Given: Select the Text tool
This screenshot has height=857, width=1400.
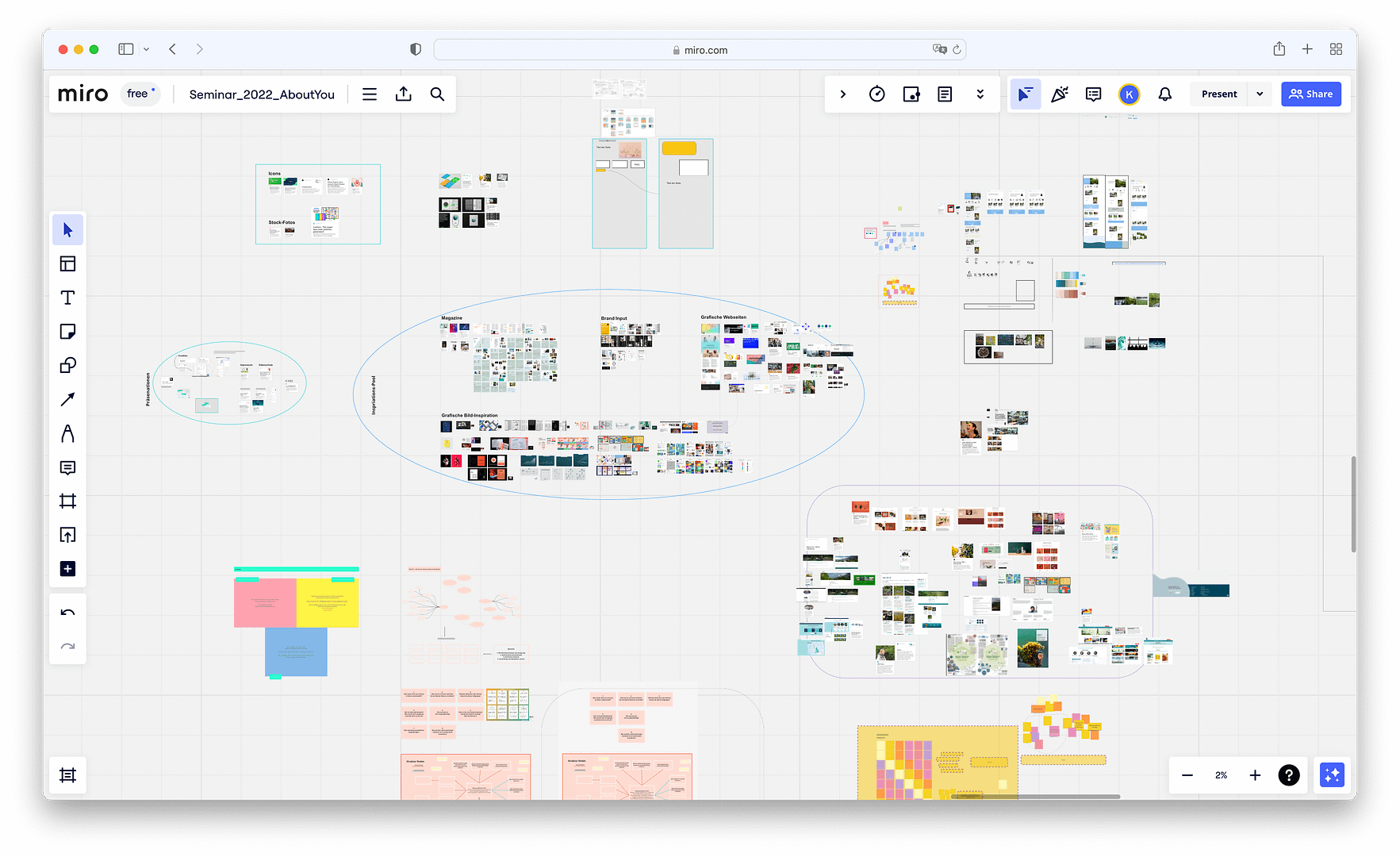Looking at the screenshot, I should 67,298.
